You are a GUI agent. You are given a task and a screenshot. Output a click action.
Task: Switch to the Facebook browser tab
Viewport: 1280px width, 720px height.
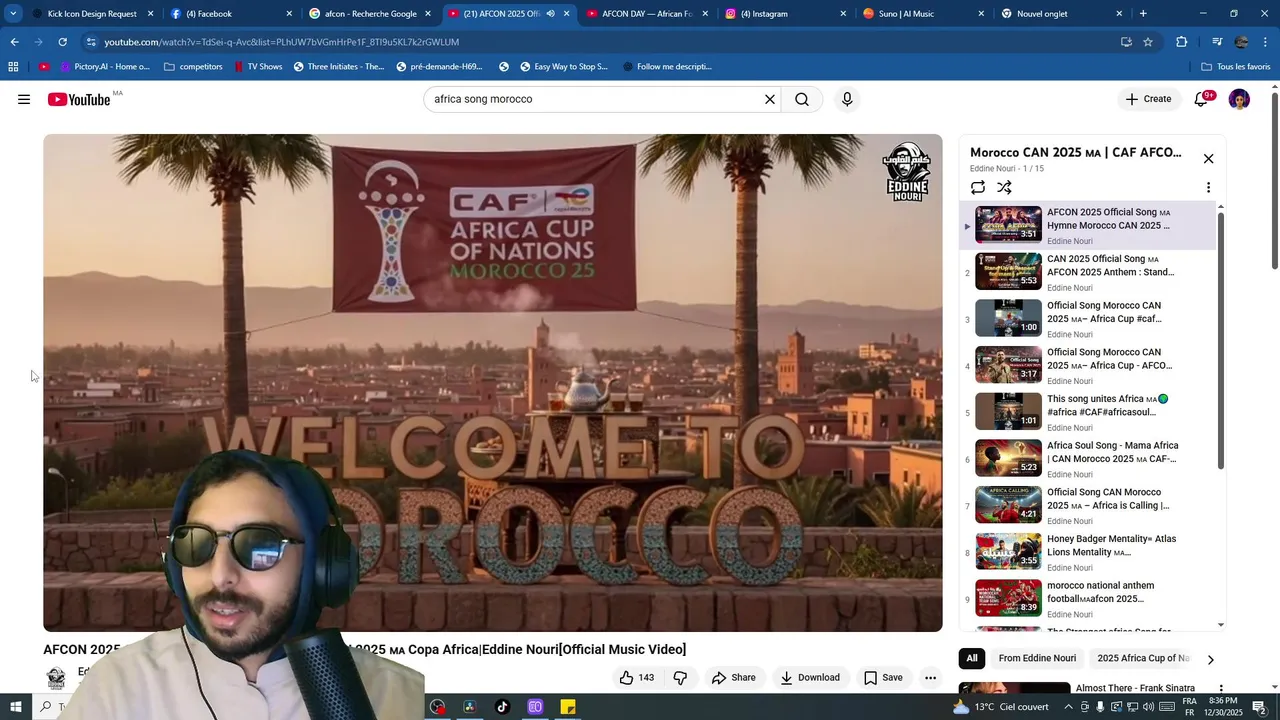pos(230,14)
